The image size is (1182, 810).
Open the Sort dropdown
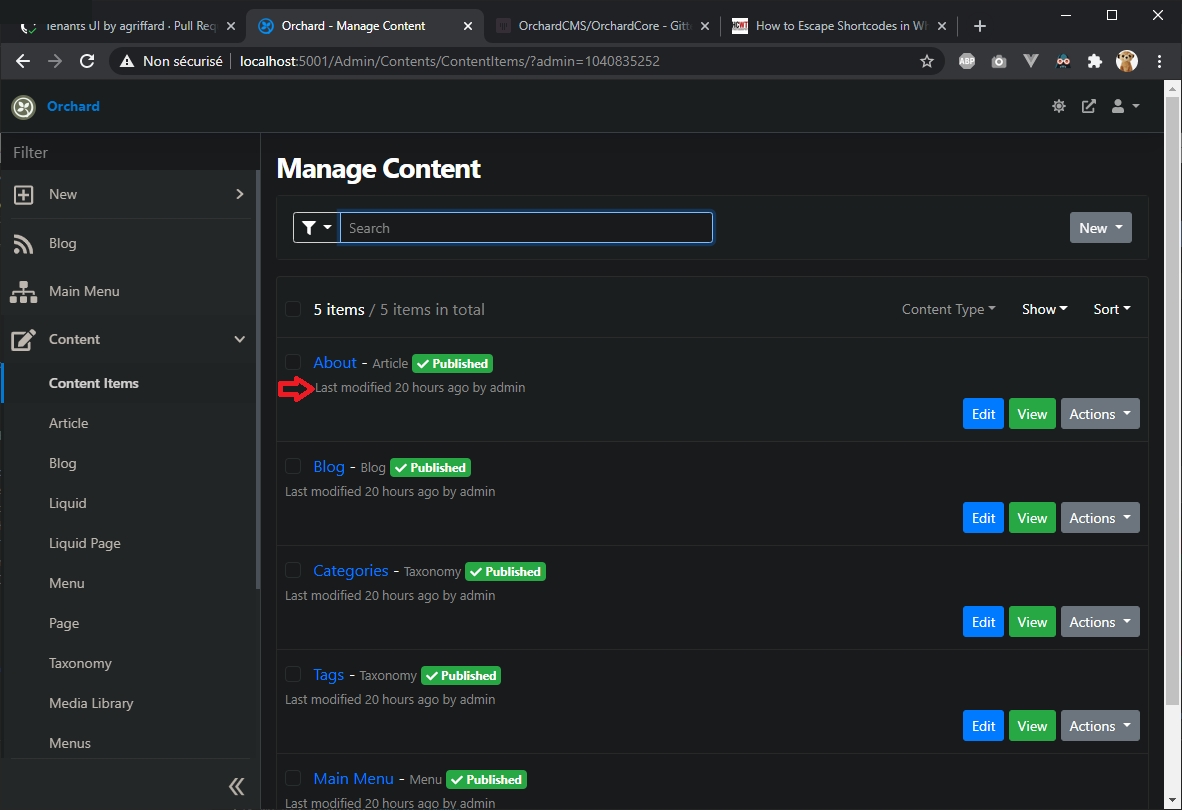(x=1111, y=309)
